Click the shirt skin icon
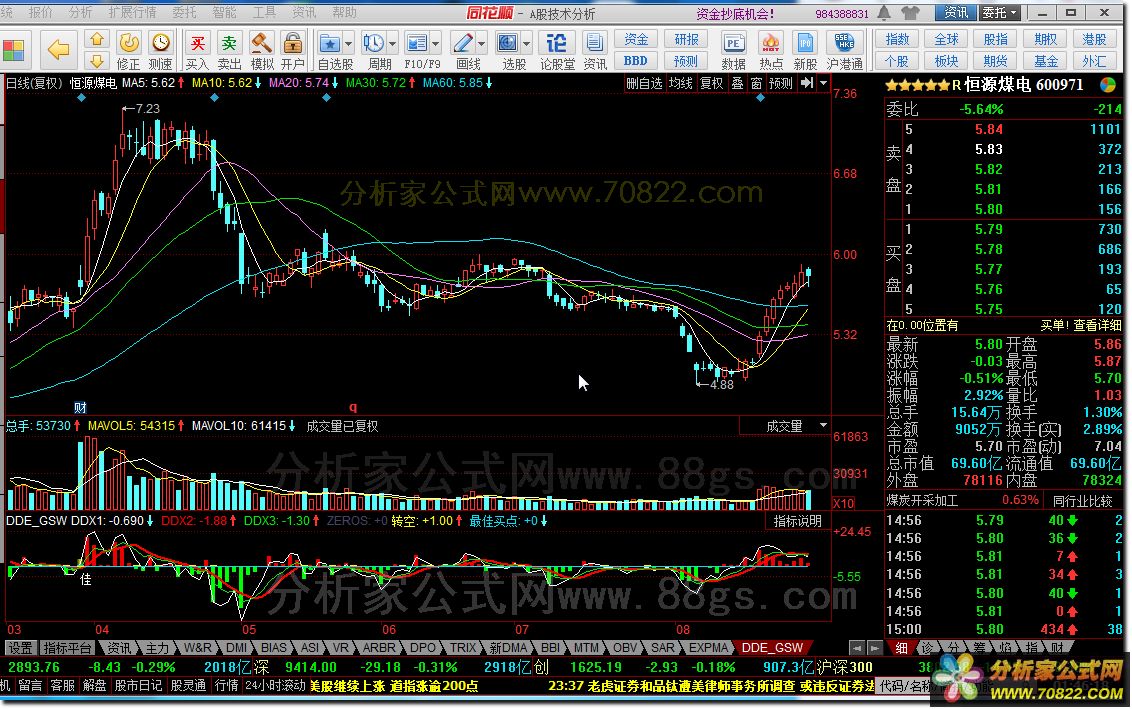Screen dimensions: 1132x709 [x=910, y=12]
